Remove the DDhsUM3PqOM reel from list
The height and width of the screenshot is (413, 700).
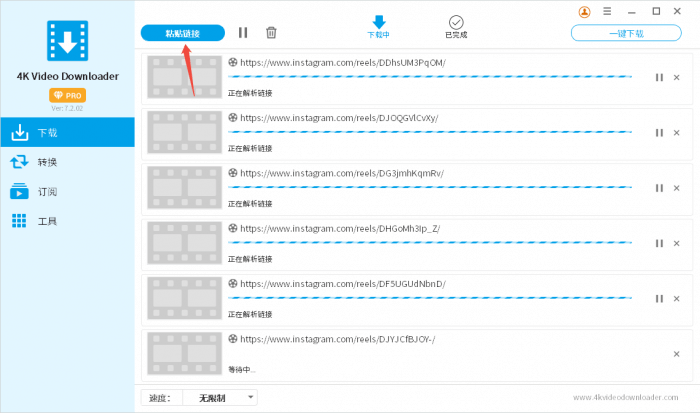pos(677,78)
